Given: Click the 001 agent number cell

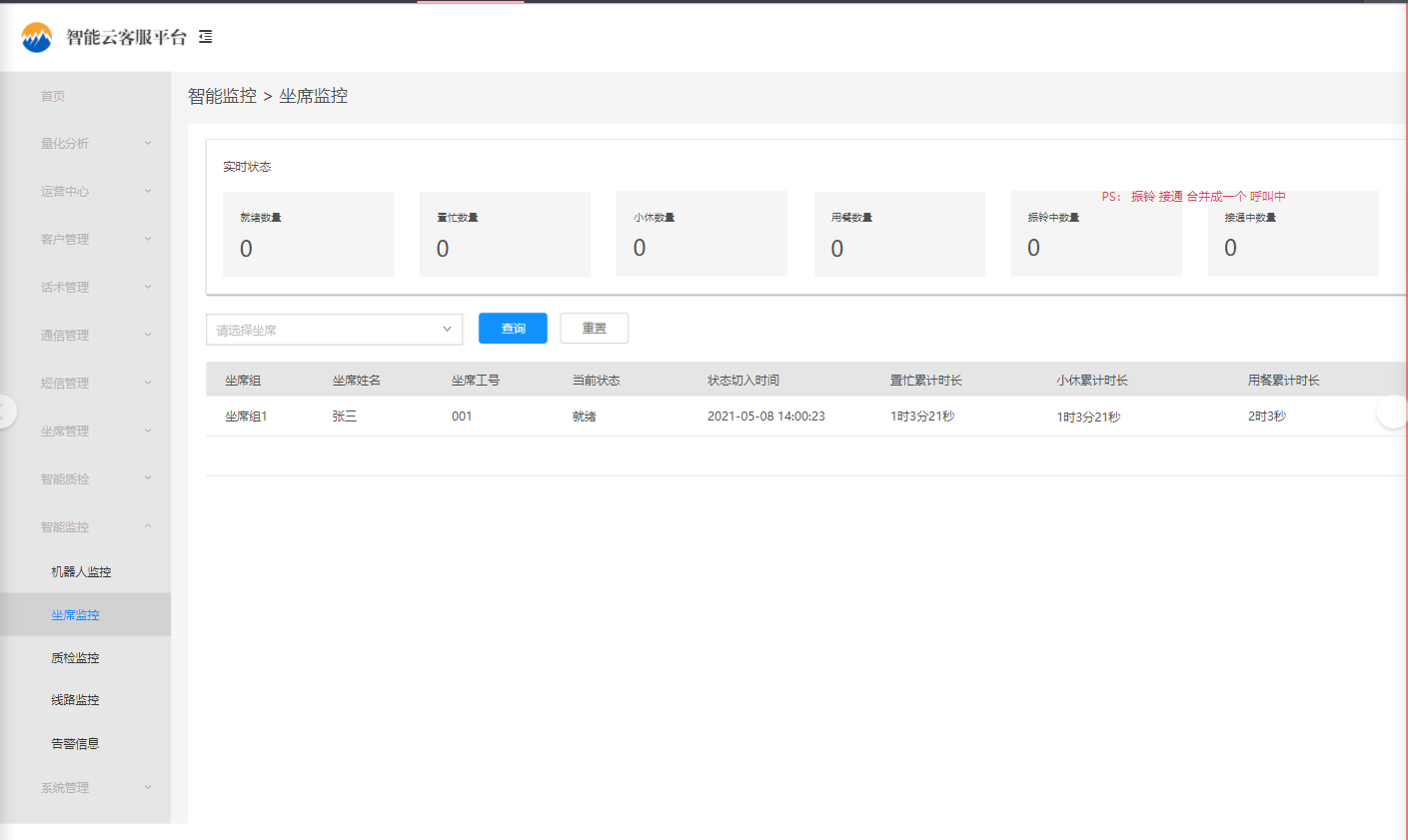Looking at the screenshot, I should 462,417.
